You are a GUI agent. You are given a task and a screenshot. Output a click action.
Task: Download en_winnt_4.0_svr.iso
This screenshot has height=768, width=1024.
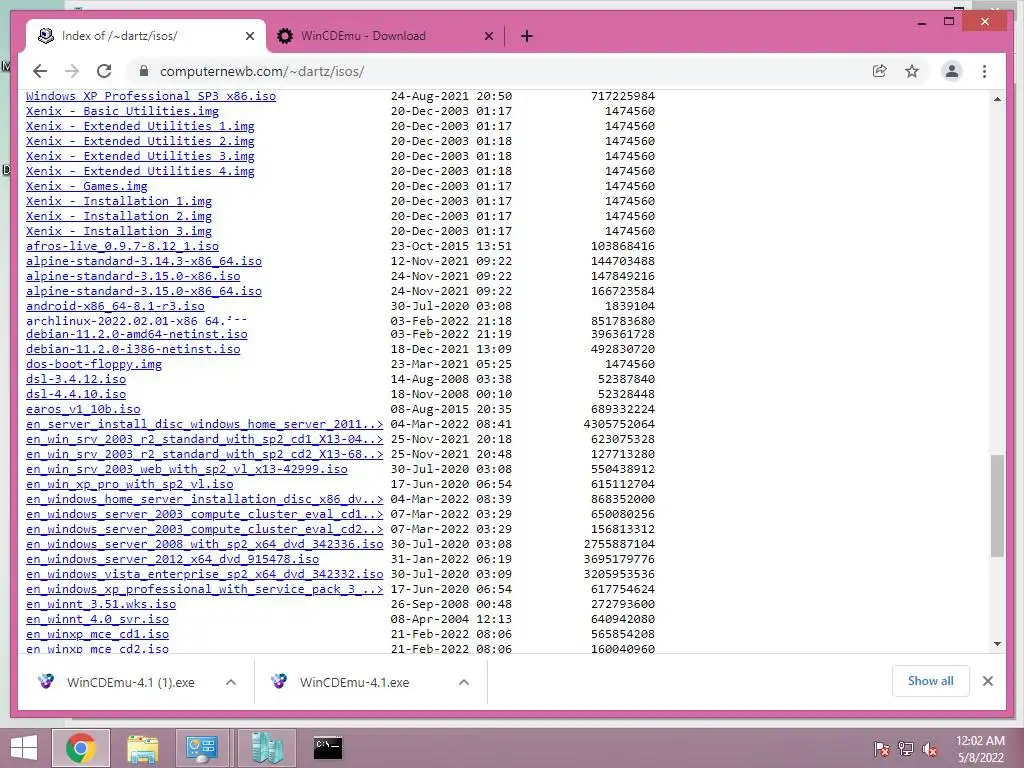[x=97, y=620]
